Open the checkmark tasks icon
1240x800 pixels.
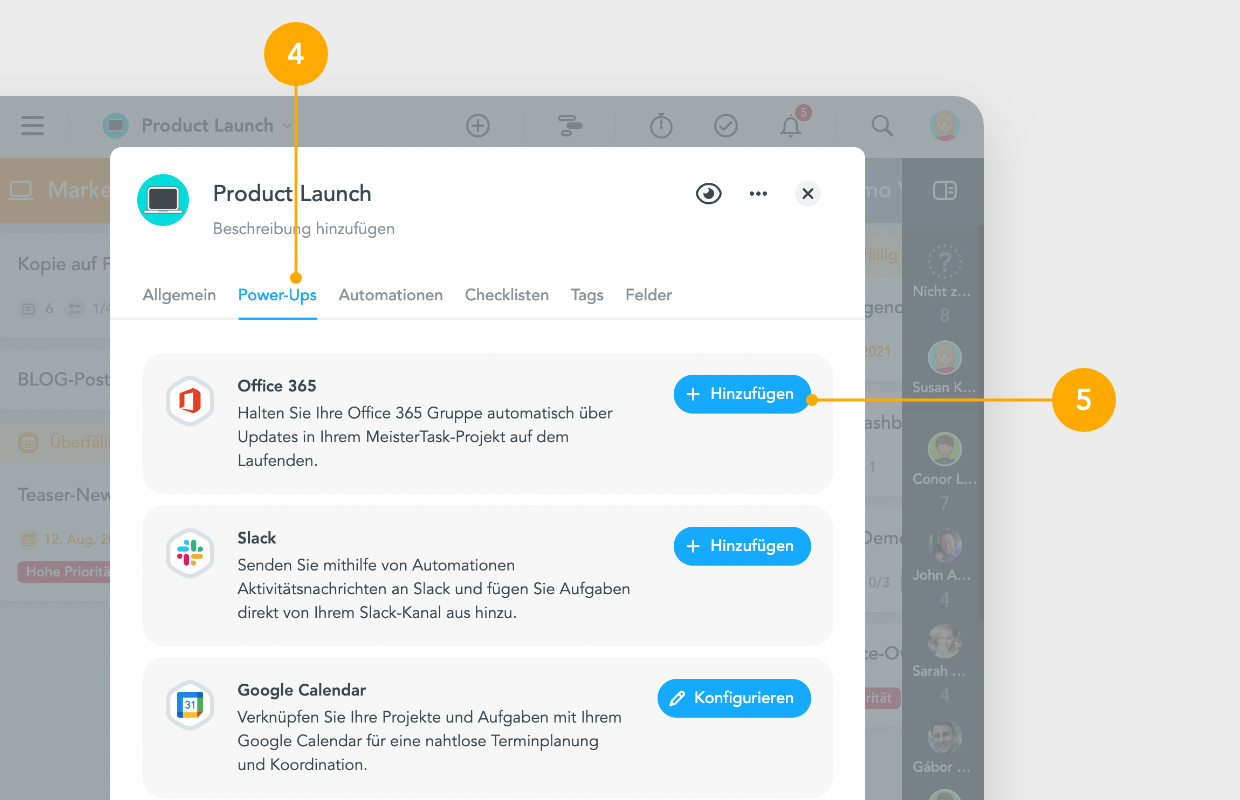point(726,125)
